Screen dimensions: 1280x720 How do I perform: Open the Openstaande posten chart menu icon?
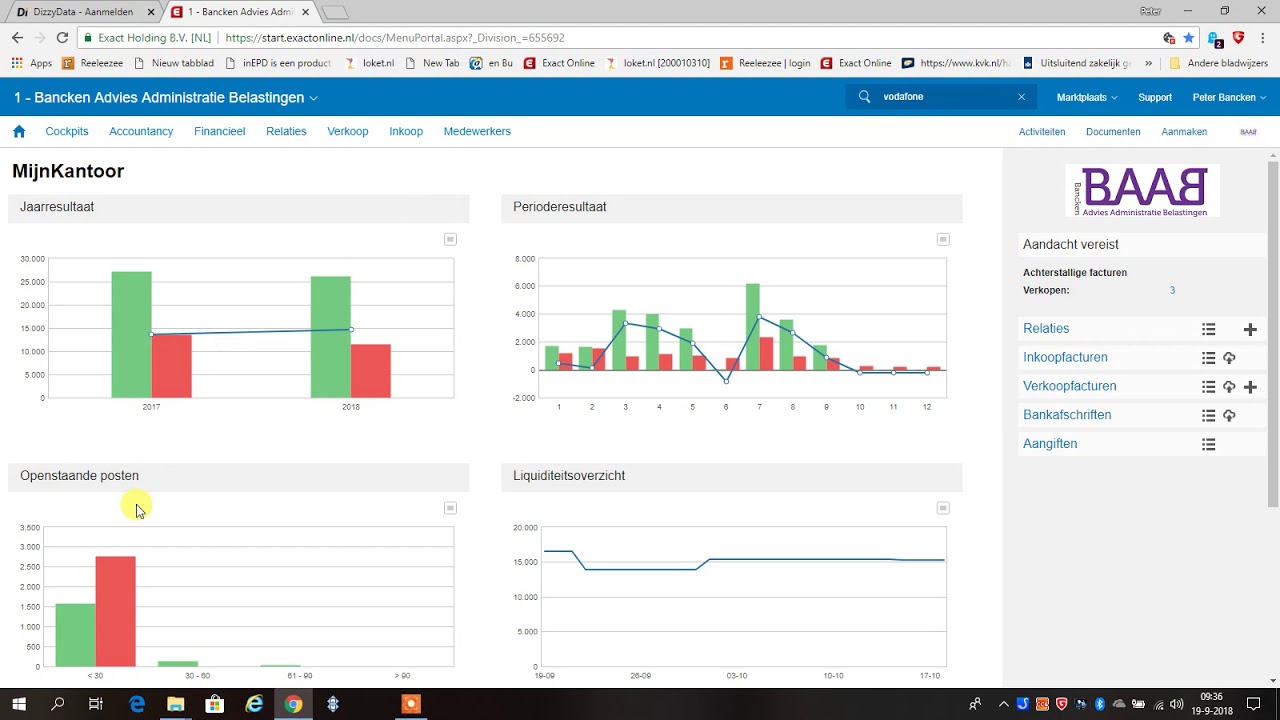[450, 508]
